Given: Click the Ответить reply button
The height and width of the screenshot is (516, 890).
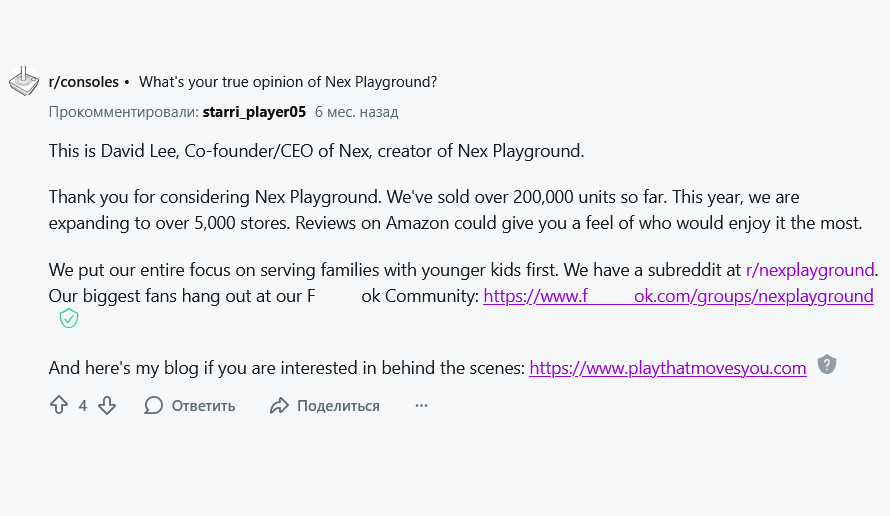Looking at the screenshot, I should click(190, 405).
